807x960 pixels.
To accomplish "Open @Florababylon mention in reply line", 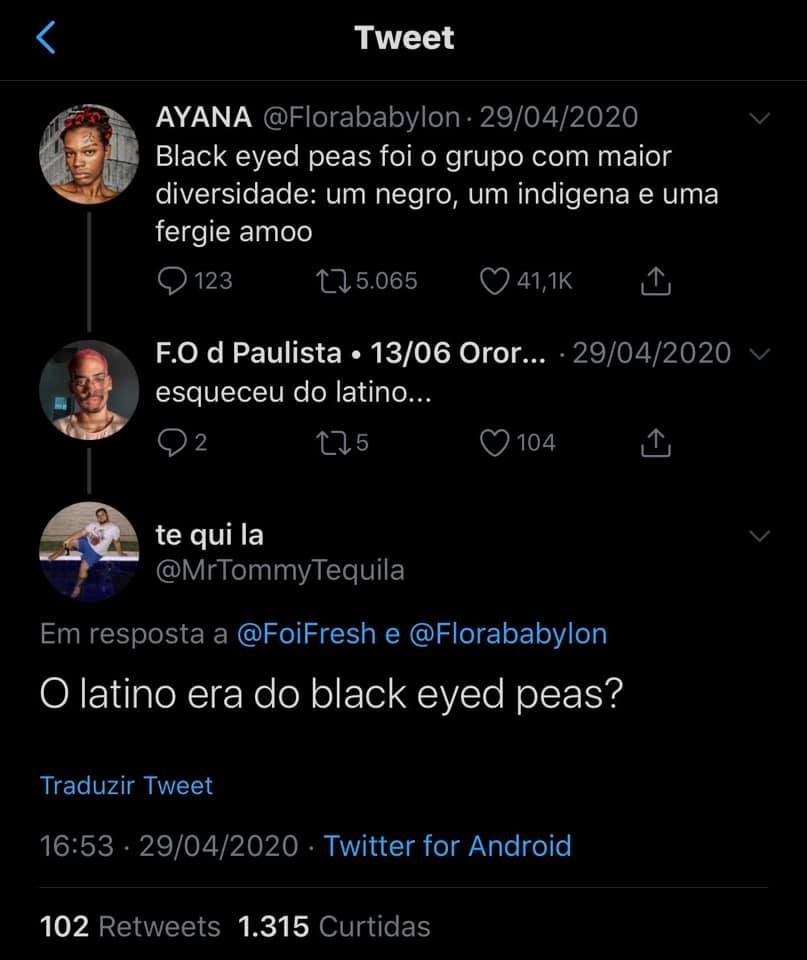I will point(508,634).
